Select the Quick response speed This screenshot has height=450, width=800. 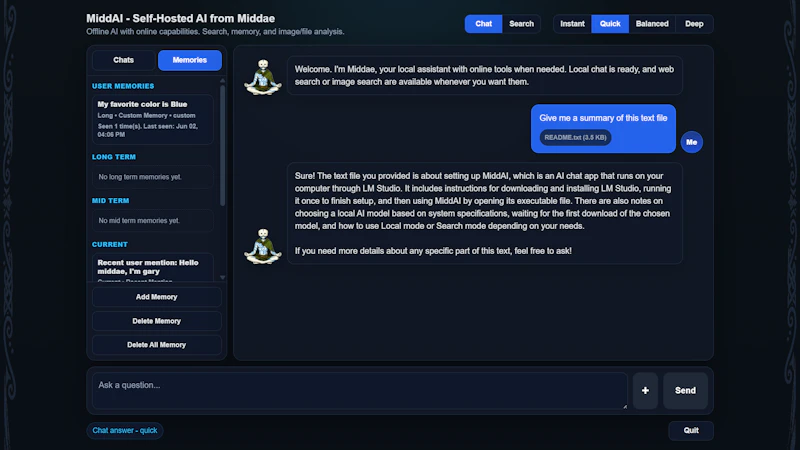click(610, 24)
